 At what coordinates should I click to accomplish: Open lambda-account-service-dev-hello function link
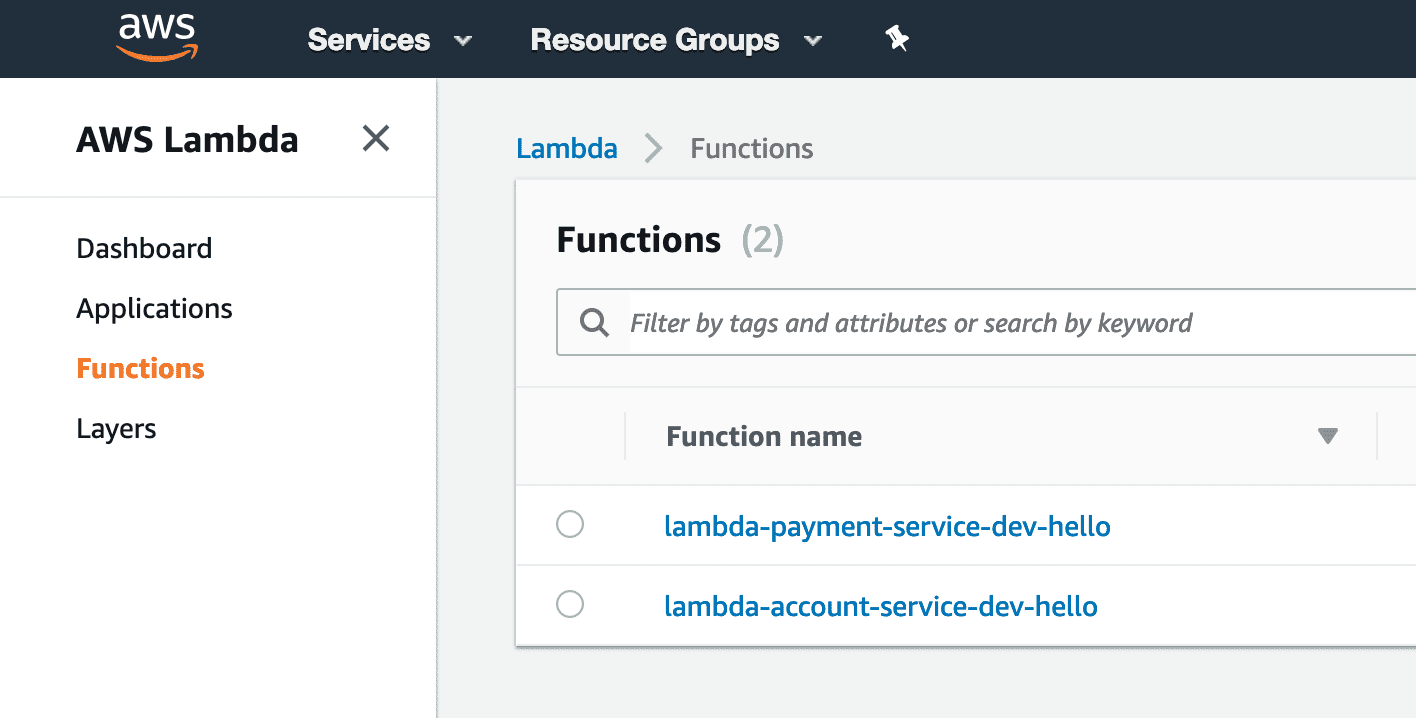pos(881,606)
